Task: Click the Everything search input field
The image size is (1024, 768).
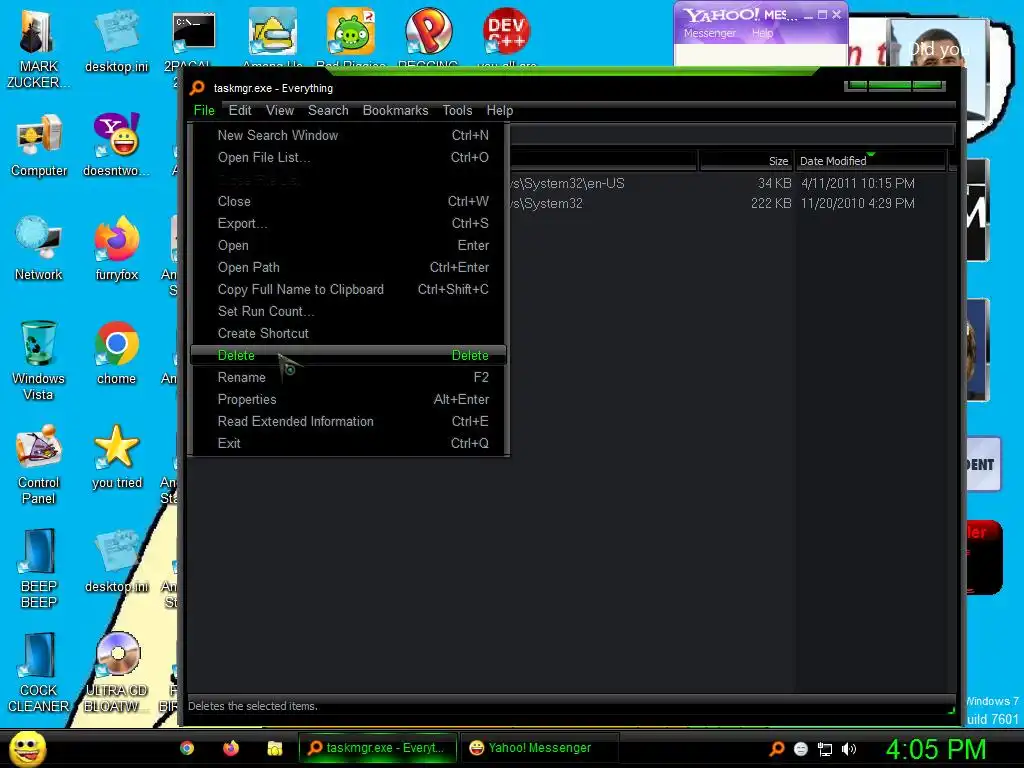Action: tap(731, 135)
